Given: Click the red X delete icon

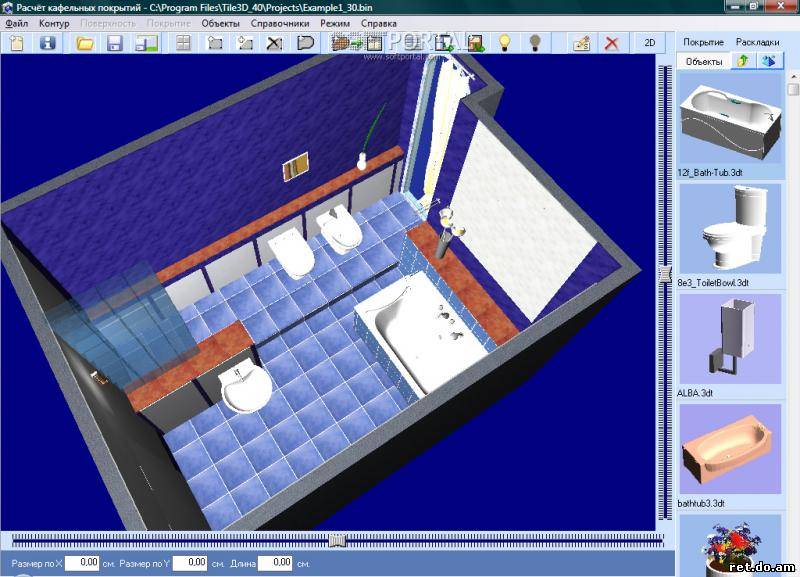Looking at the screenshot, I should click(x=612, y=43).
